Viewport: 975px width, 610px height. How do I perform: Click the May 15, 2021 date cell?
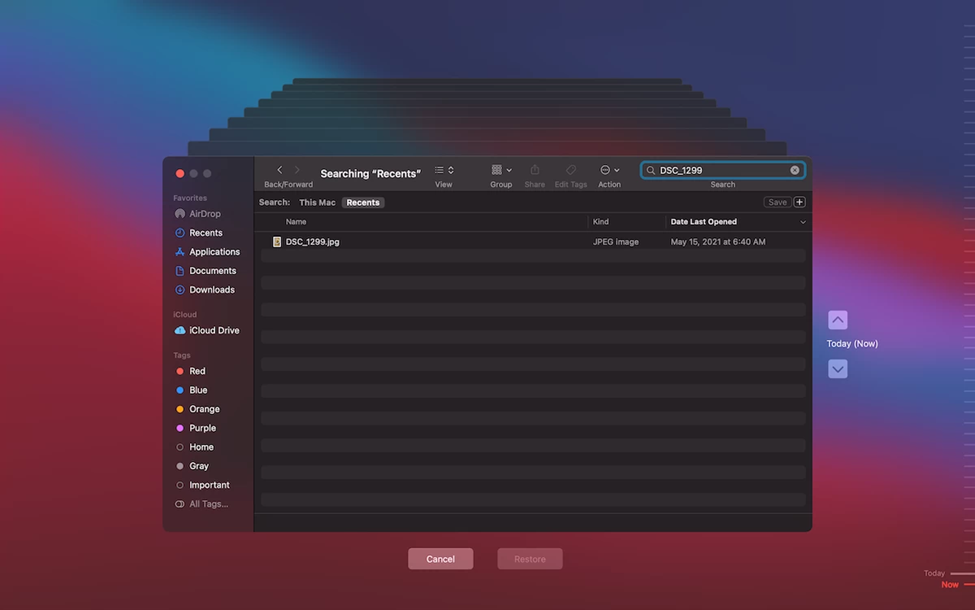tap(718, 242)
